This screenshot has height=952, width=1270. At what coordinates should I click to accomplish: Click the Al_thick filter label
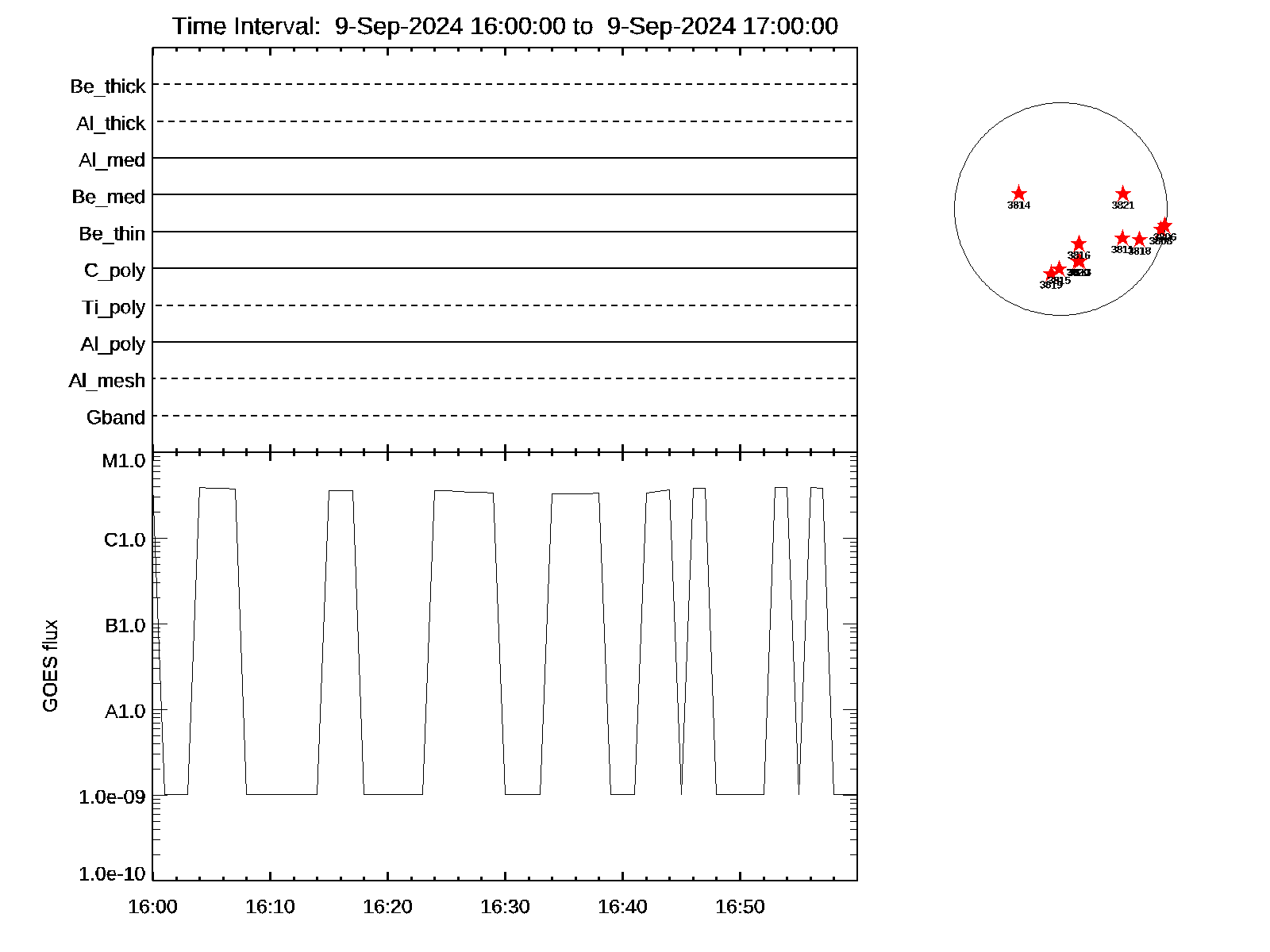tap(111, 124)
